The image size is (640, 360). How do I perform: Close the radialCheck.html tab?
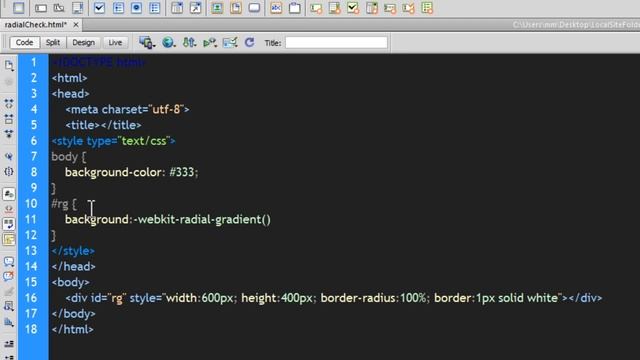tap(76, 25)
